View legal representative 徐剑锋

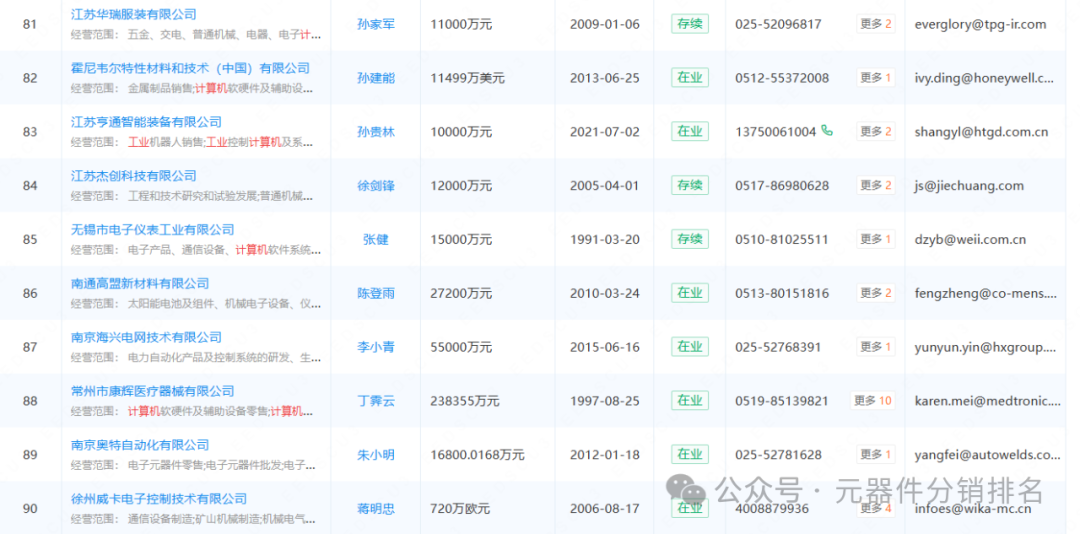tap(376, 185)
